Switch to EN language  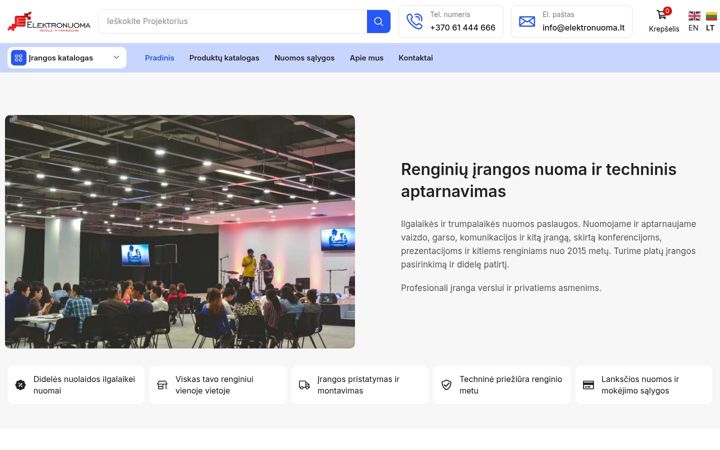tap(693, 28)
